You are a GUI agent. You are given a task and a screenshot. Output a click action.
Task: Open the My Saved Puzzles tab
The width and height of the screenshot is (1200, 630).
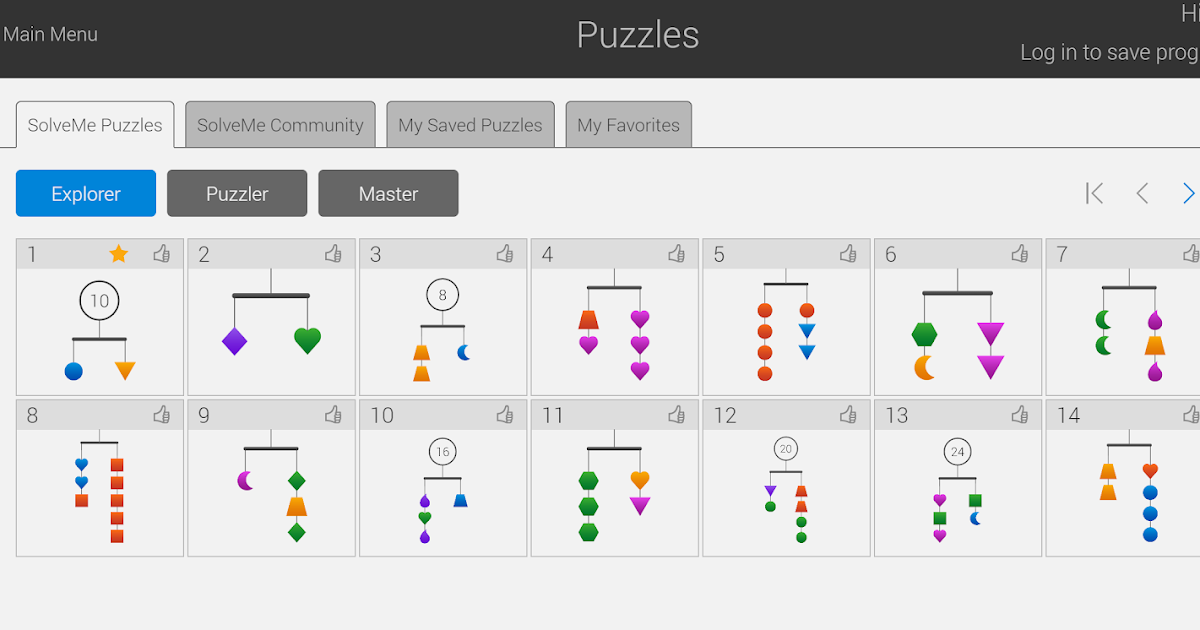click(x=470, y=125)
